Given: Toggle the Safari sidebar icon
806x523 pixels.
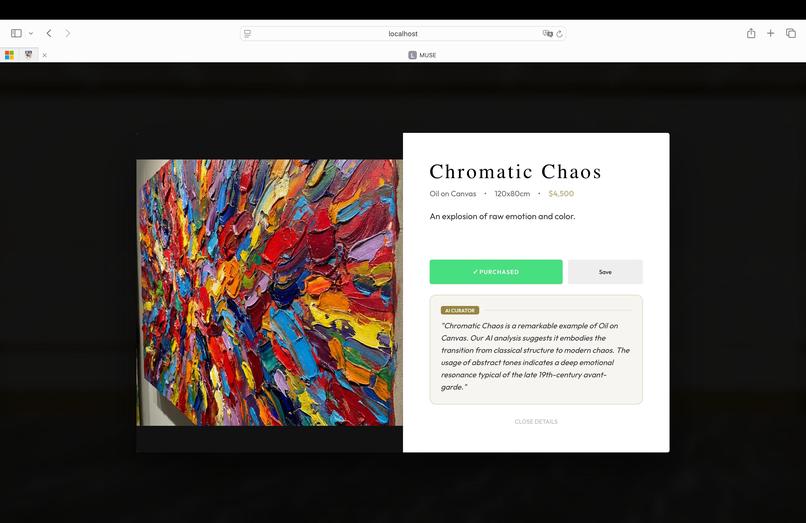Looking at the screenshot, I should [16, 33].
